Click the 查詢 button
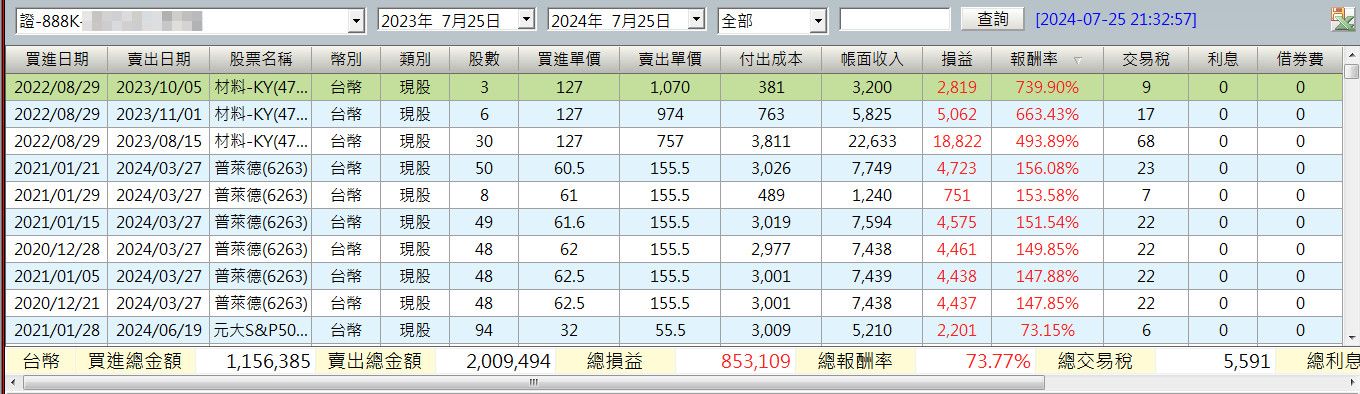1360x394 pixels. [992, 19]
